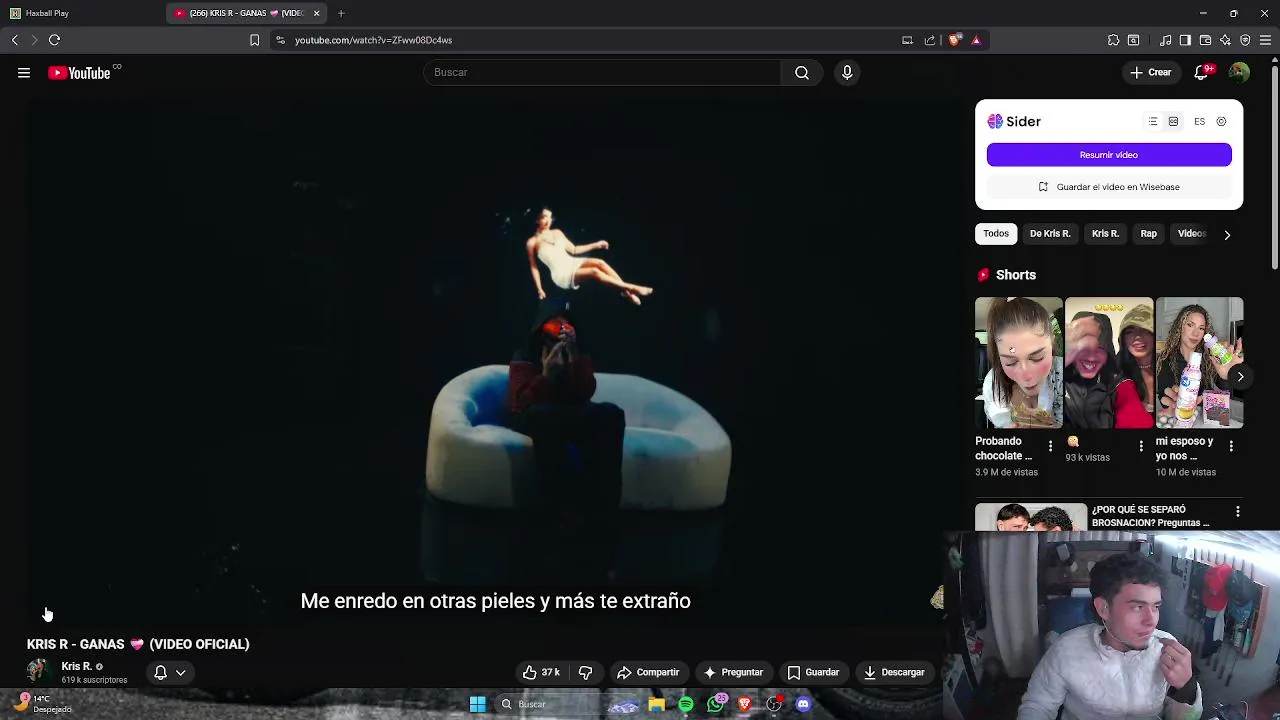
Task: Open the Windows Start menu
Action: click(x=478, y=705)
